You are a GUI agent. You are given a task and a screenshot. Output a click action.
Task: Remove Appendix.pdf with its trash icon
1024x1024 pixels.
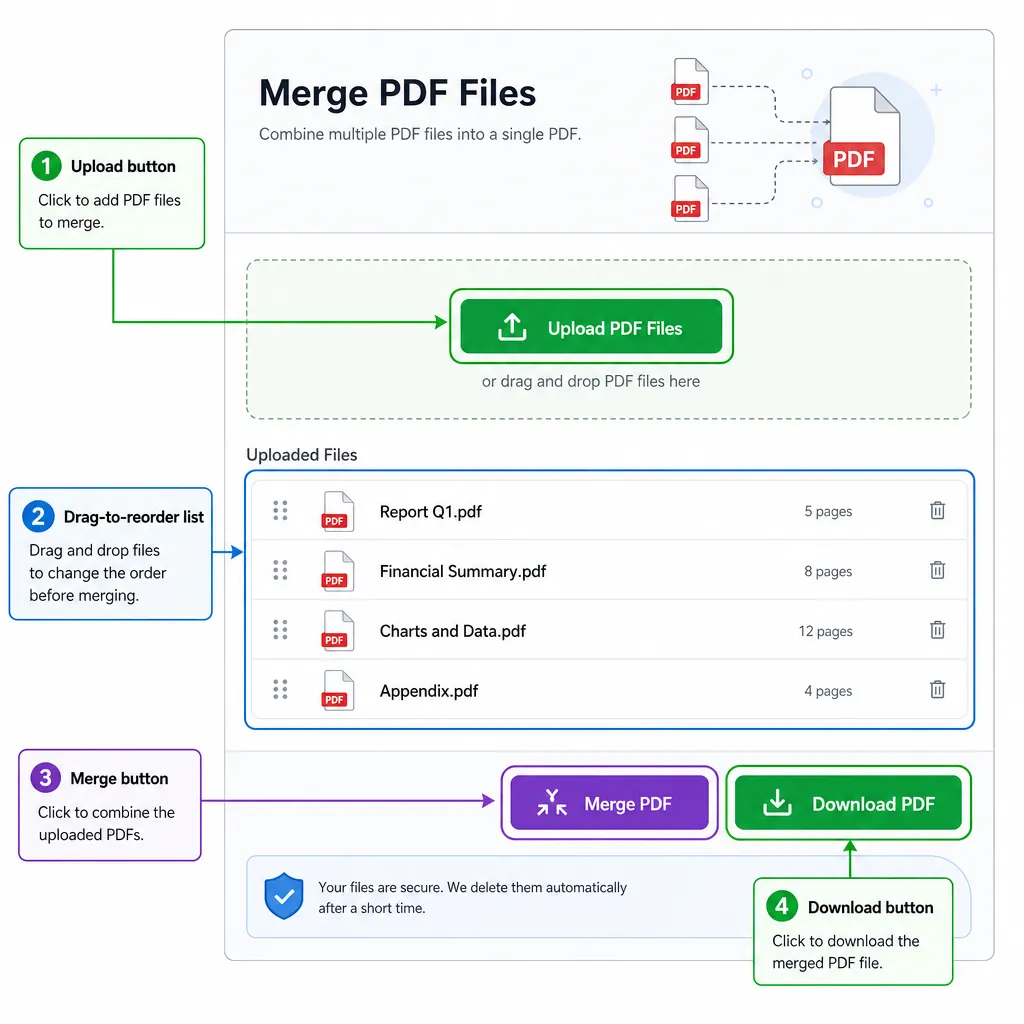[x=937, y=689]
